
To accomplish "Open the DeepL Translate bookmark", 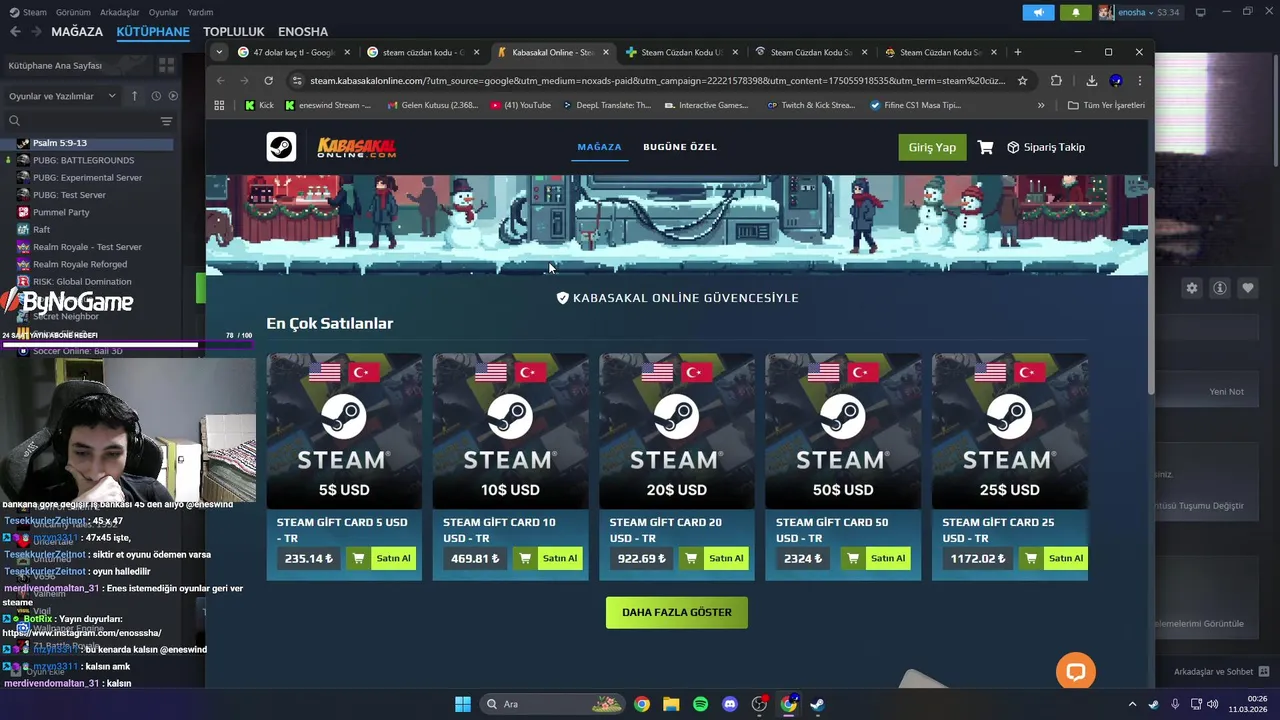I will click(607, 105).
